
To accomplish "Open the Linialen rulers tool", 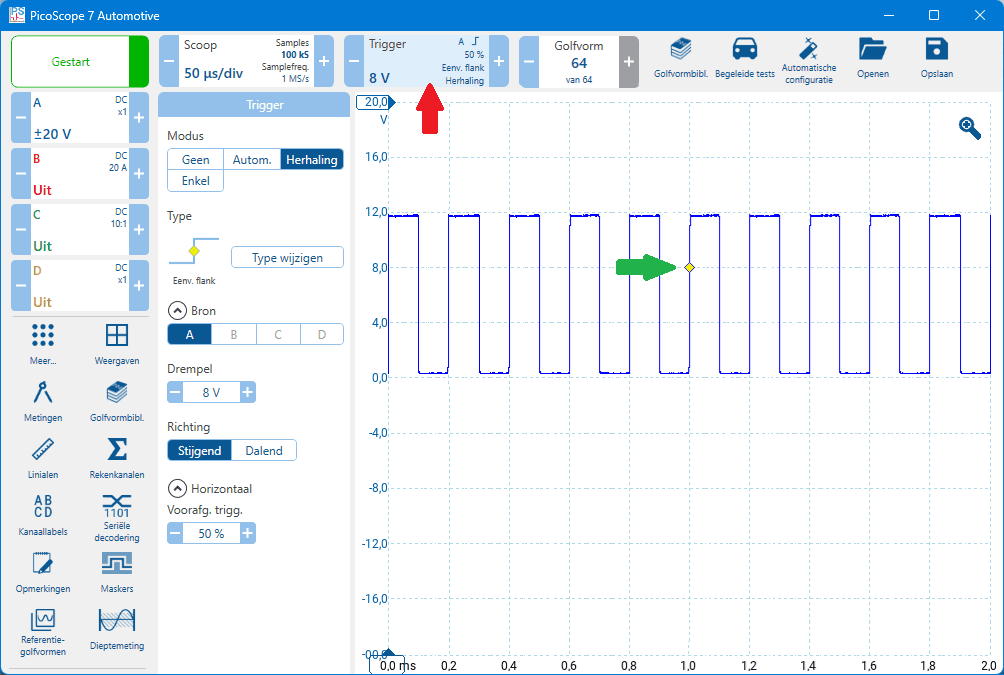I will [x=43, y=456].
